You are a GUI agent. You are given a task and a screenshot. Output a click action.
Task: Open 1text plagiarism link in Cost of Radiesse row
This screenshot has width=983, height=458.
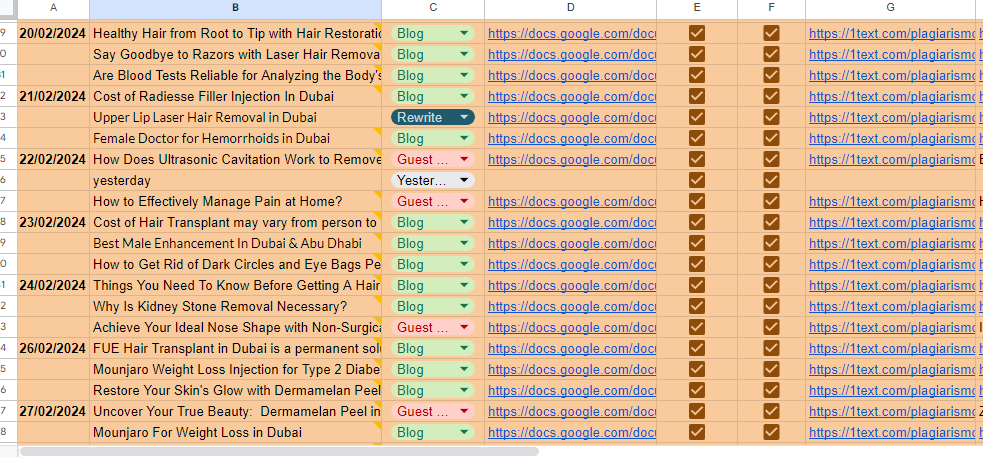tap(892, 96)
